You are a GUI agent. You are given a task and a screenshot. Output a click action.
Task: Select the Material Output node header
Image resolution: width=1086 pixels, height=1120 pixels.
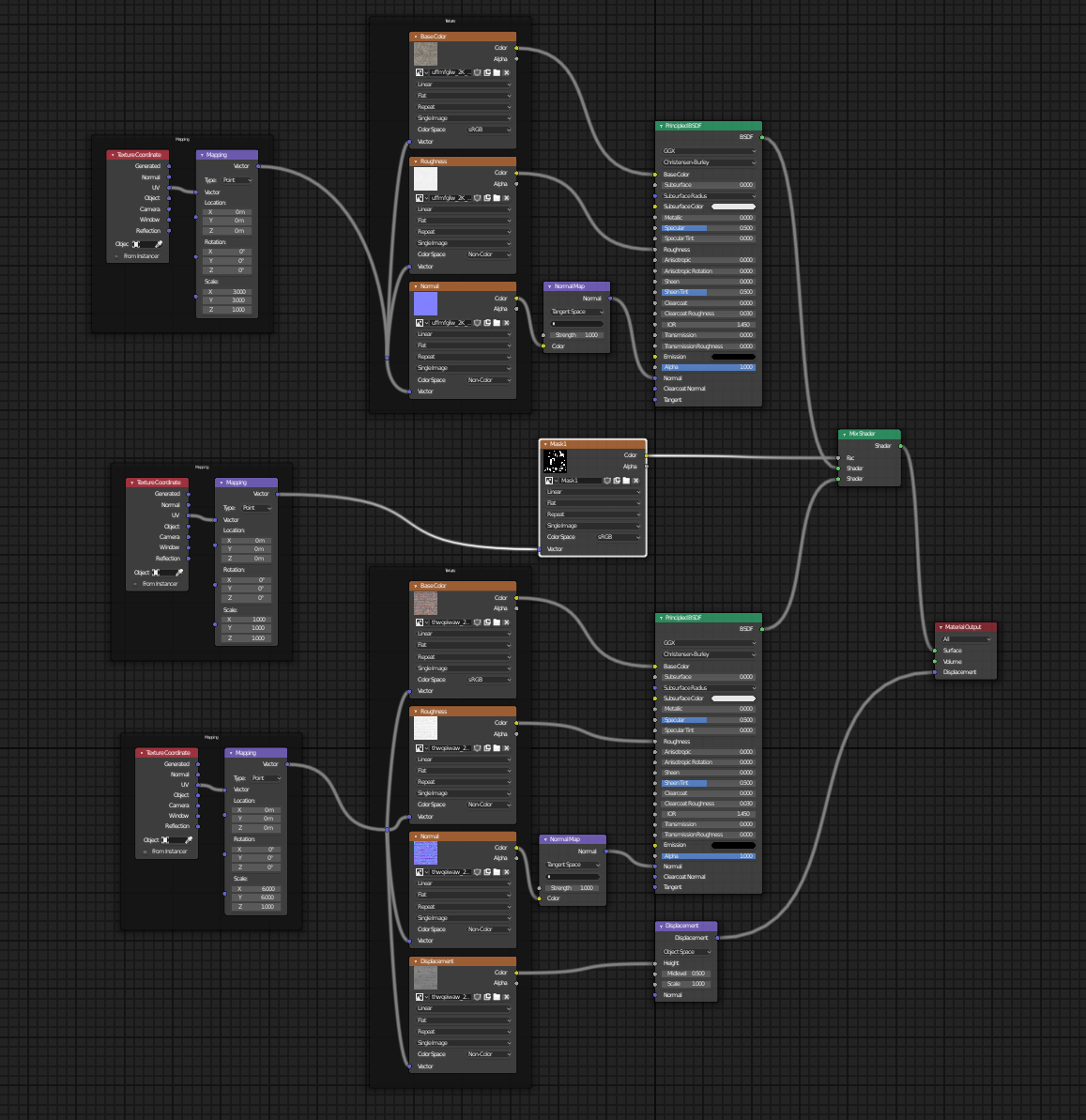tap(967, 627)
